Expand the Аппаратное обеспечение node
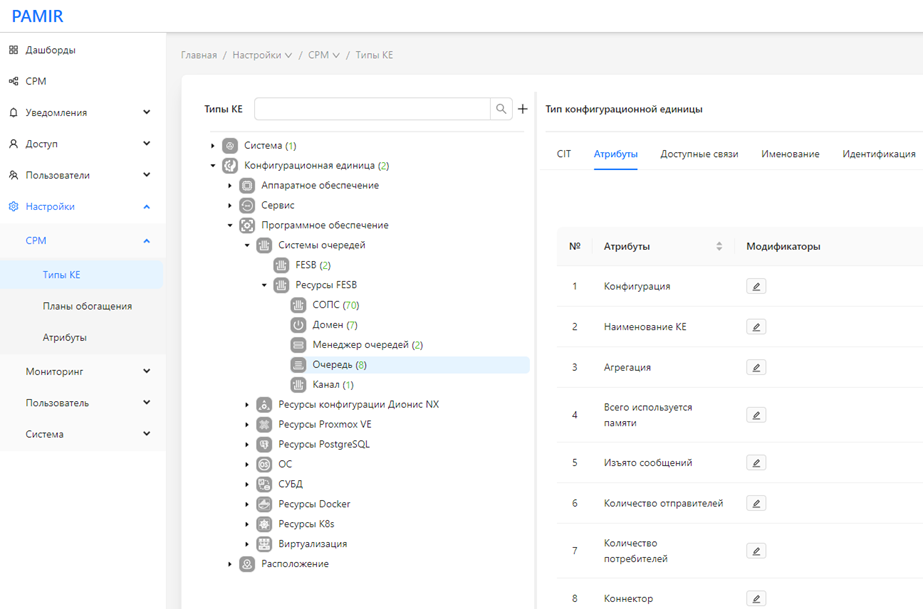The width and height of the screenshot is (923, 609). (x=230, y=185)
